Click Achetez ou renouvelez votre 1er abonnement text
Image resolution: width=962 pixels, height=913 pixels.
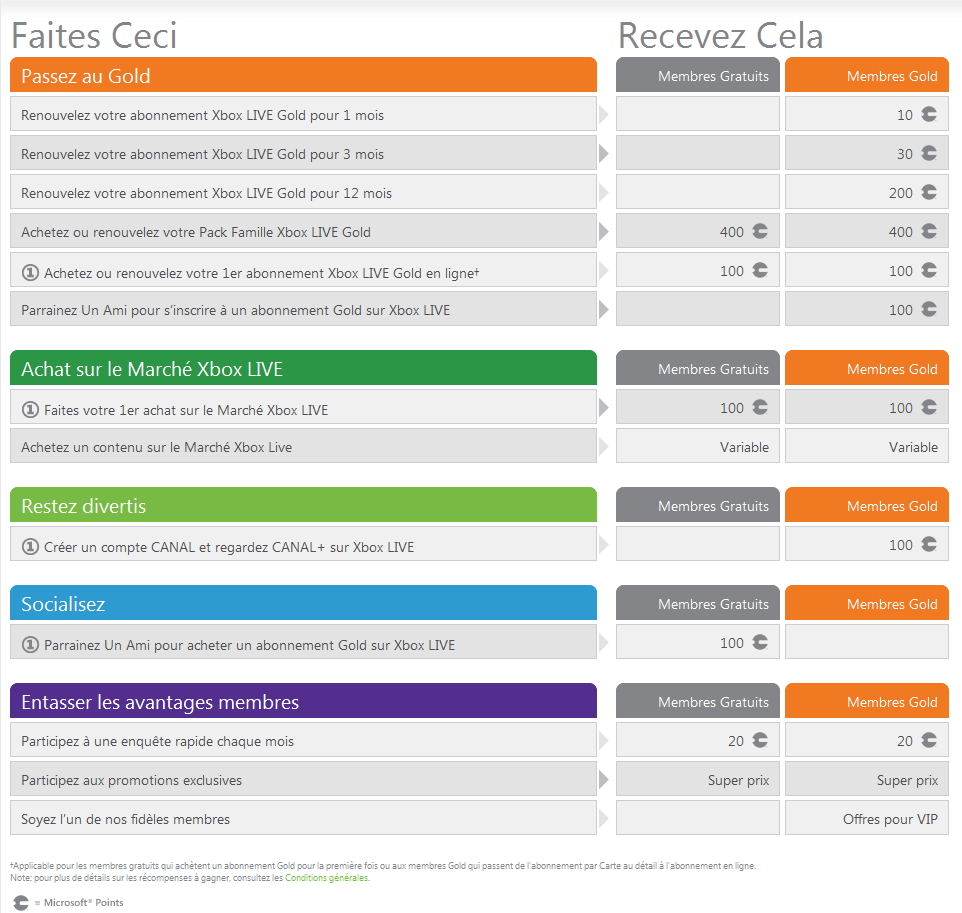coord(261,273)
